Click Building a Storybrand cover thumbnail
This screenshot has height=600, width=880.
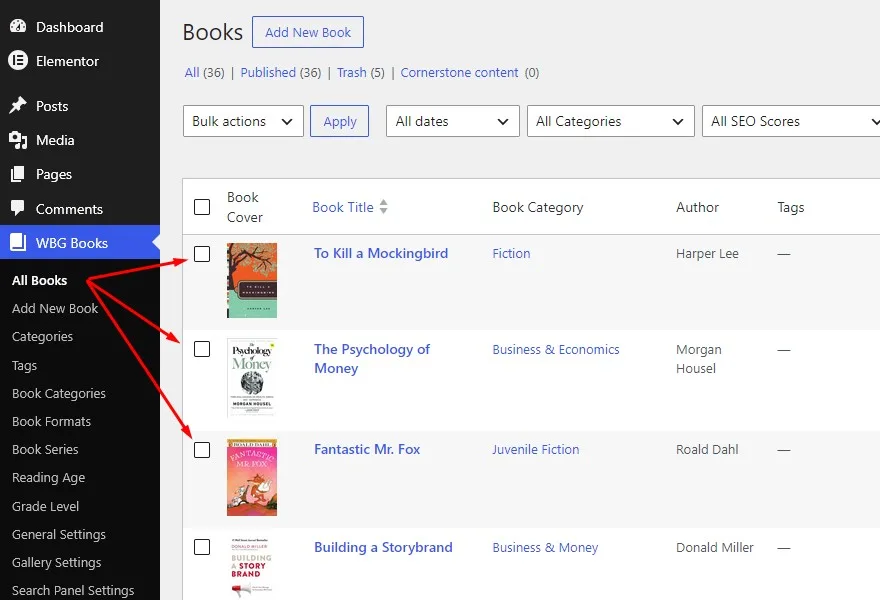point(252,568)
